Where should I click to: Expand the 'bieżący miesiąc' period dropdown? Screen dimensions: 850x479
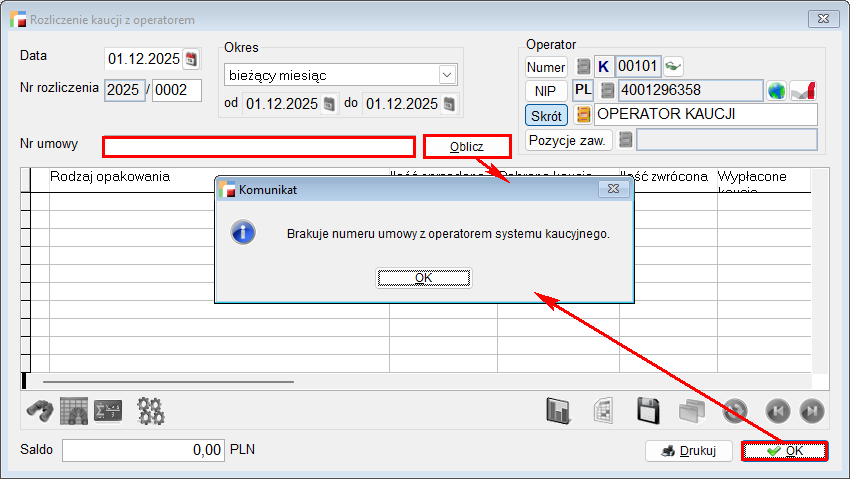[x=445, y=75]
